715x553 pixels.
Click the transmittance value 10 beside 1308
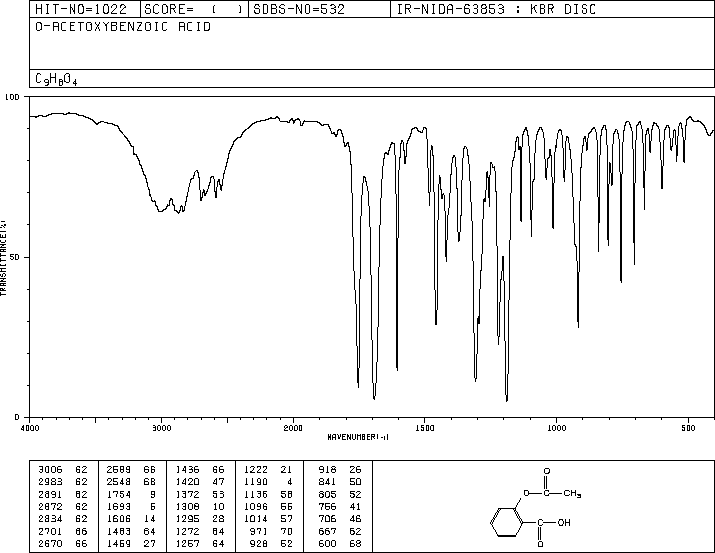point(218,506)
